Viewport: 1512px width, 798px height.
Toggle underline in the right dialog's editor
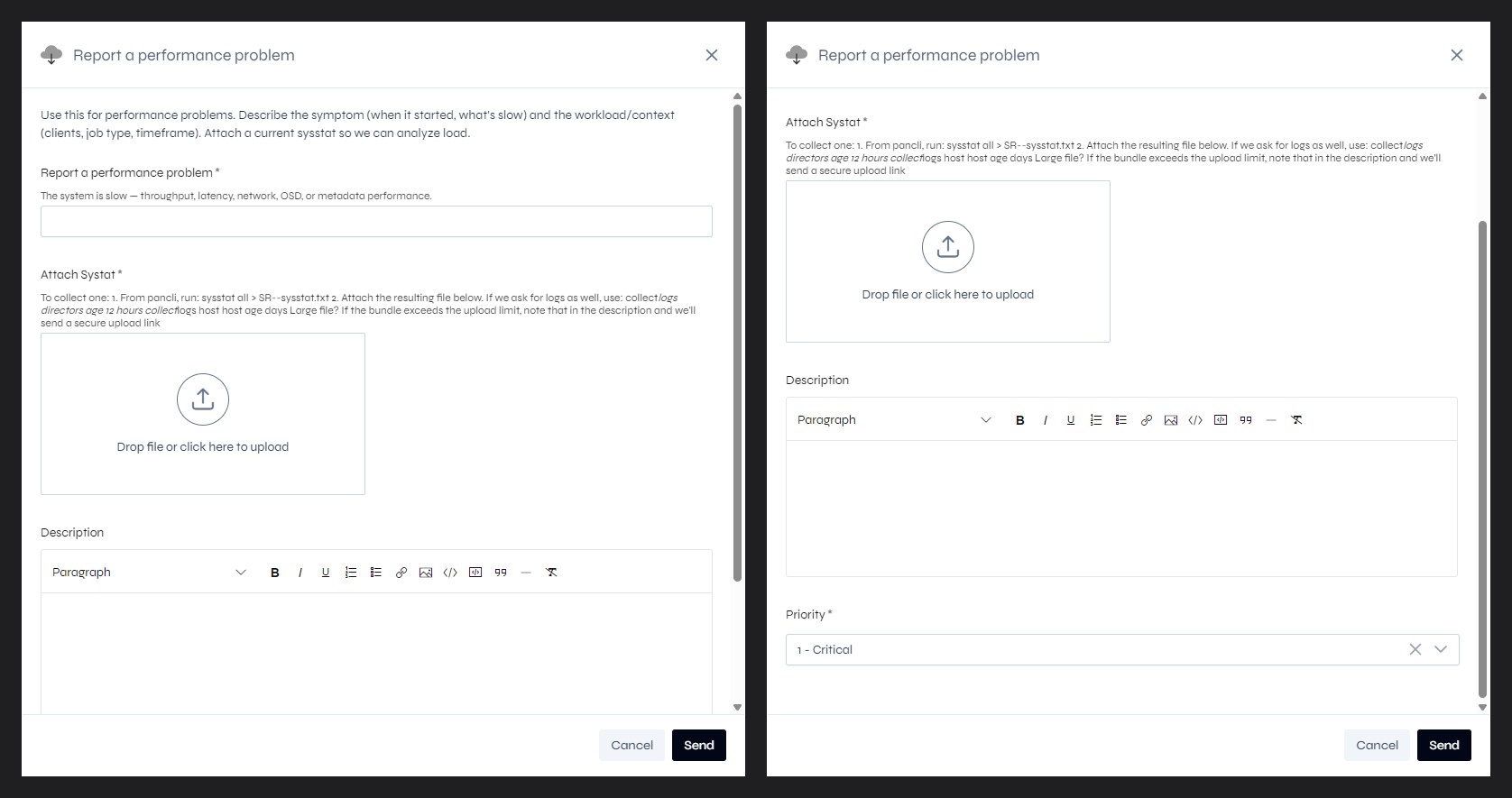1071,420
